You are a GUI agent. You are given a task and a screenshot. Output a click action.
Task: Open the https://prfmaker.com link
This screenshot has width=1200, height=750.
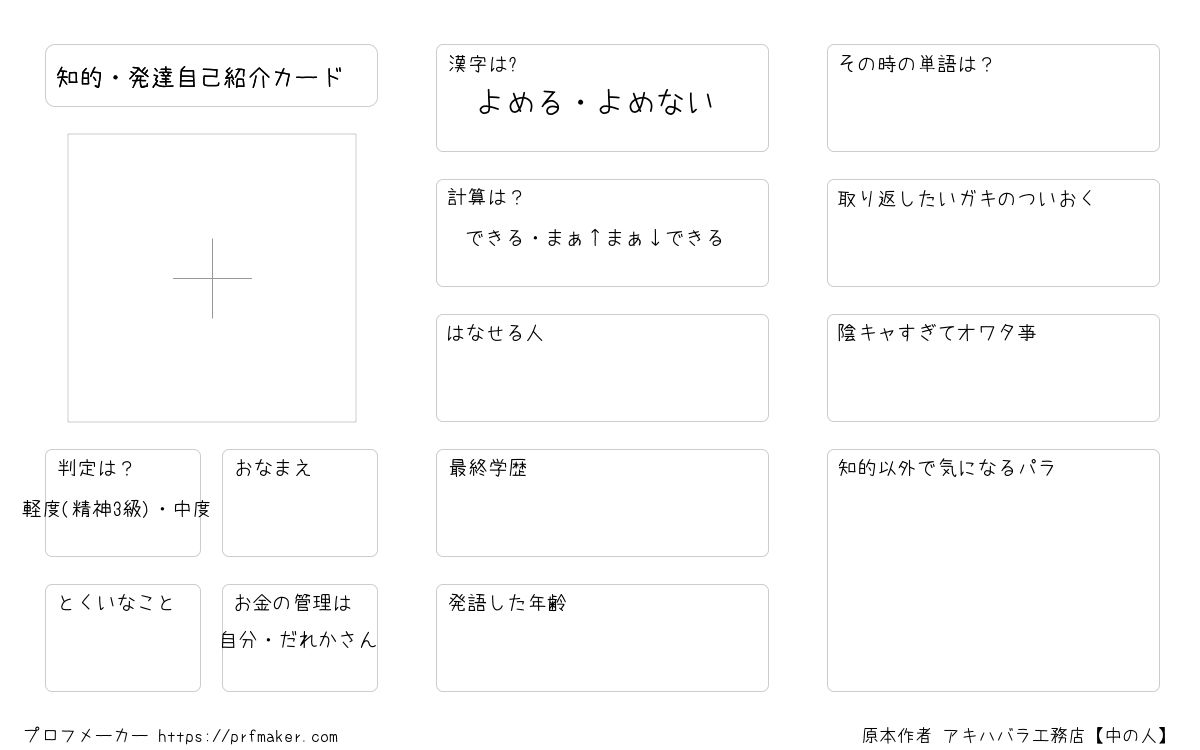coord(248,736)
